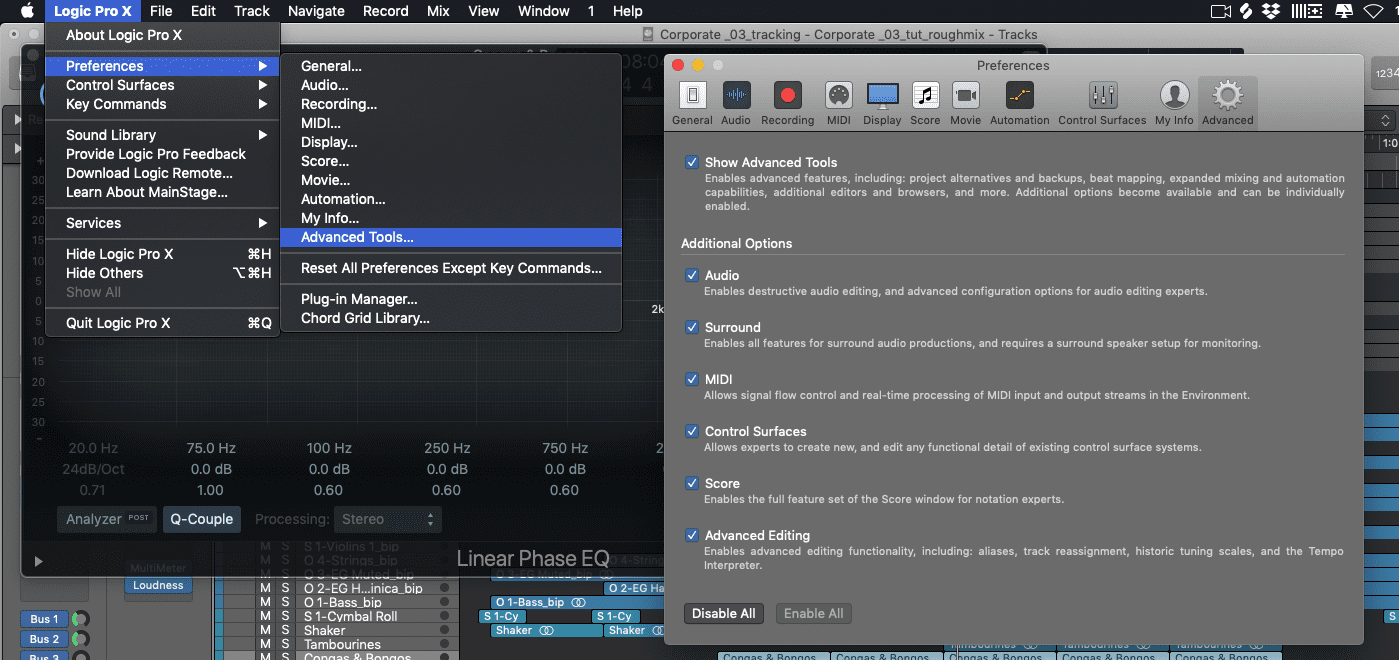Toggle the Audio additional option checkbox
Image resolution: width=1399 pixels, height=660 pixels.
click(692, 275)
